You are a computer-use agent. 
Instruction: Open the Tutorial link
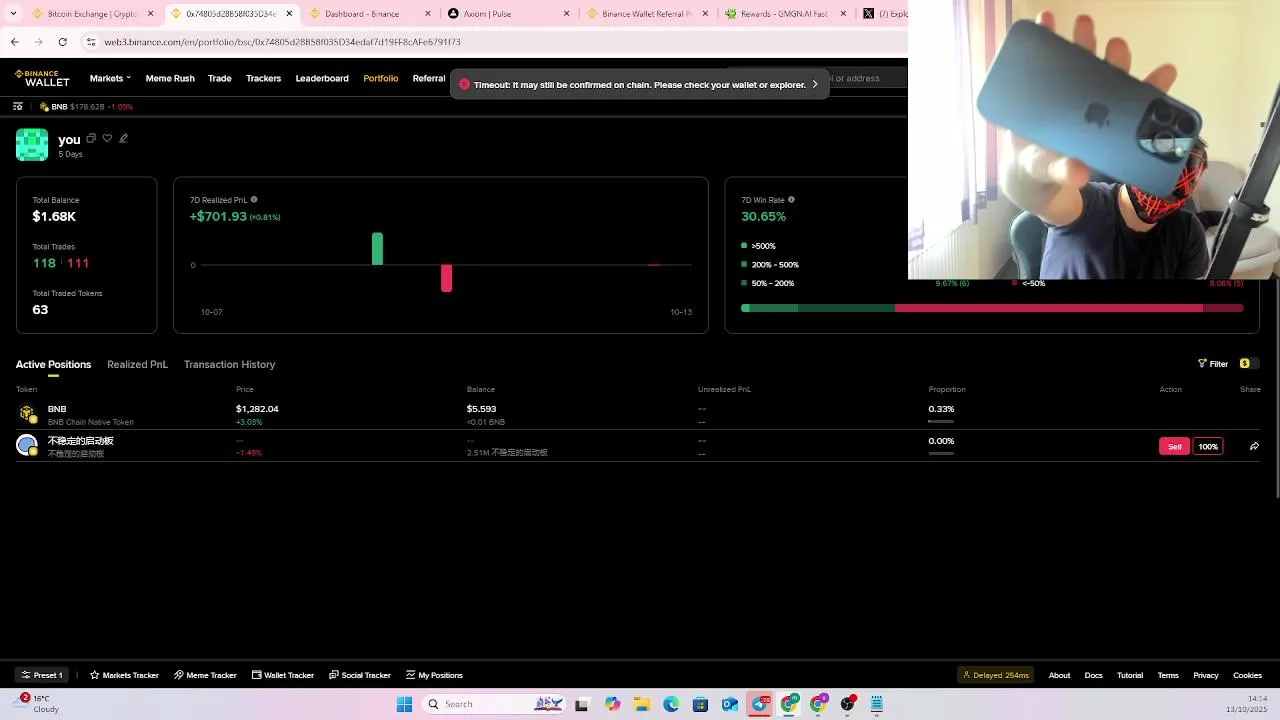[x=1130, y=675]
